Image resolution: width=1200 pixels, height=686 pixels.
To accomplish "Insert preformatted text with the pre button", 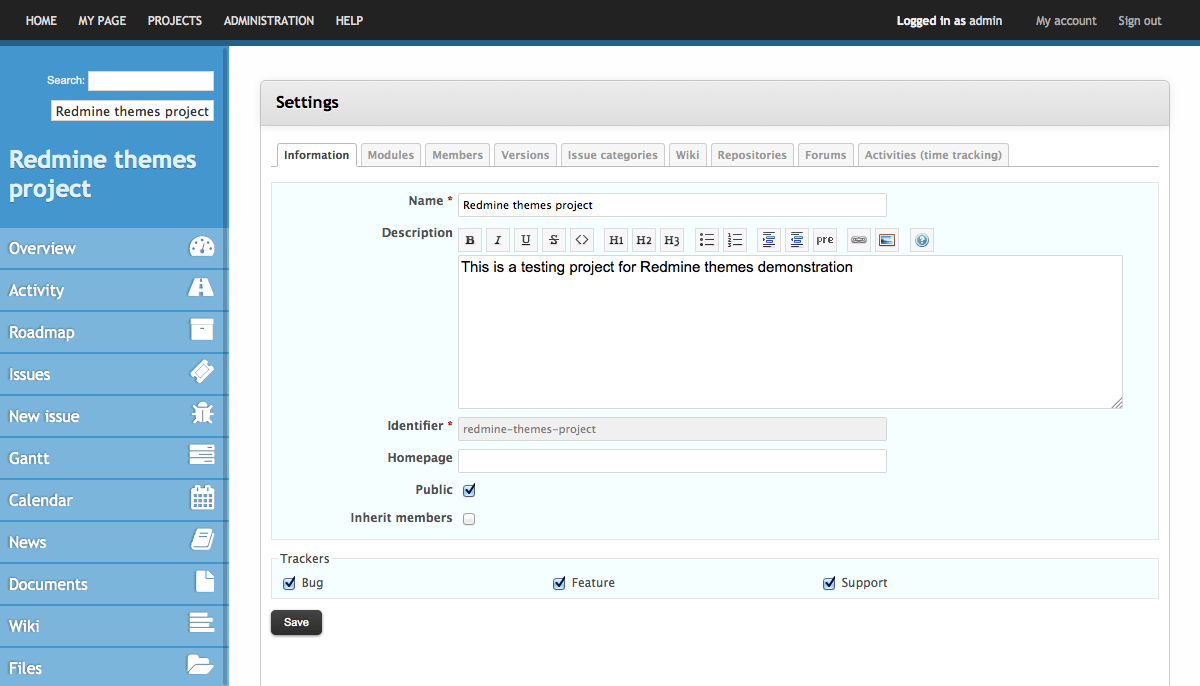I will [x=825, y=240].
